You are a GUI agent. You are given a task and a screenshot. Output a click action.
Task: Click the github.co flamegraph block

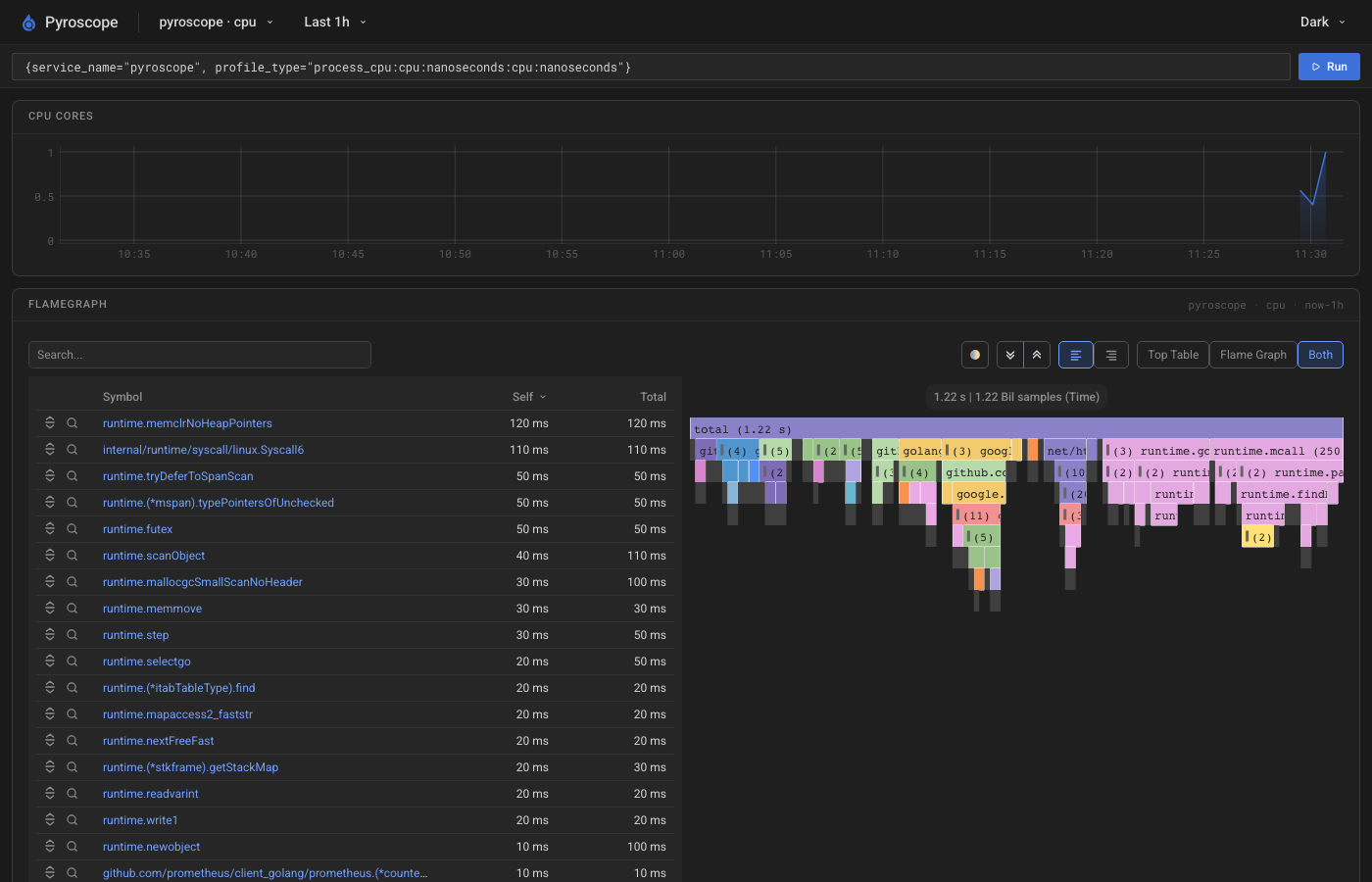tap(974, 472)
